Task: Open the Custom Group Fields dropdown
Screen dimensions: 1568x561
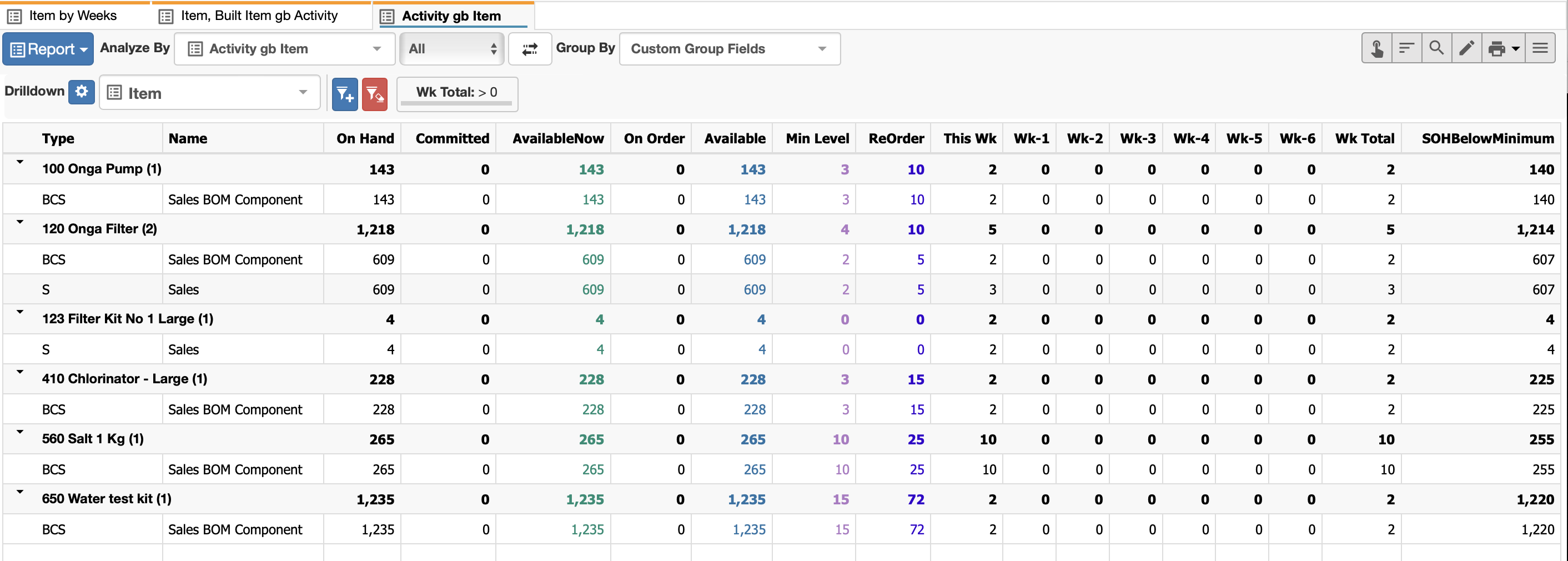Action: [x=730, y=49]
